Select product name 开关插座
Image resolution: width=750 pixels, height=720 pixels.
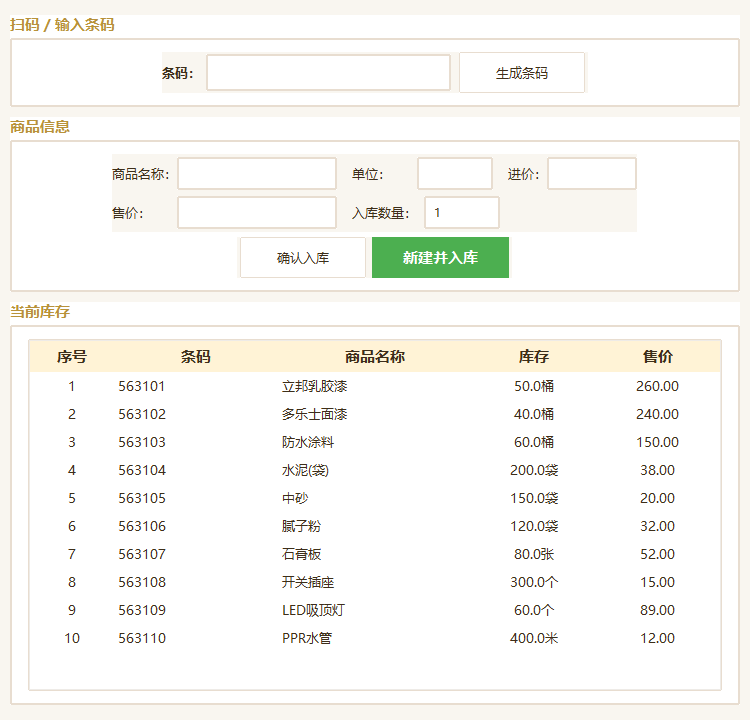tap(308, 582)
